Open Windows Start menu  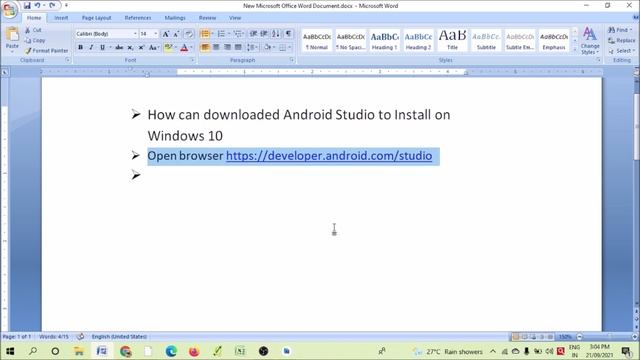[x=10, y=351]
